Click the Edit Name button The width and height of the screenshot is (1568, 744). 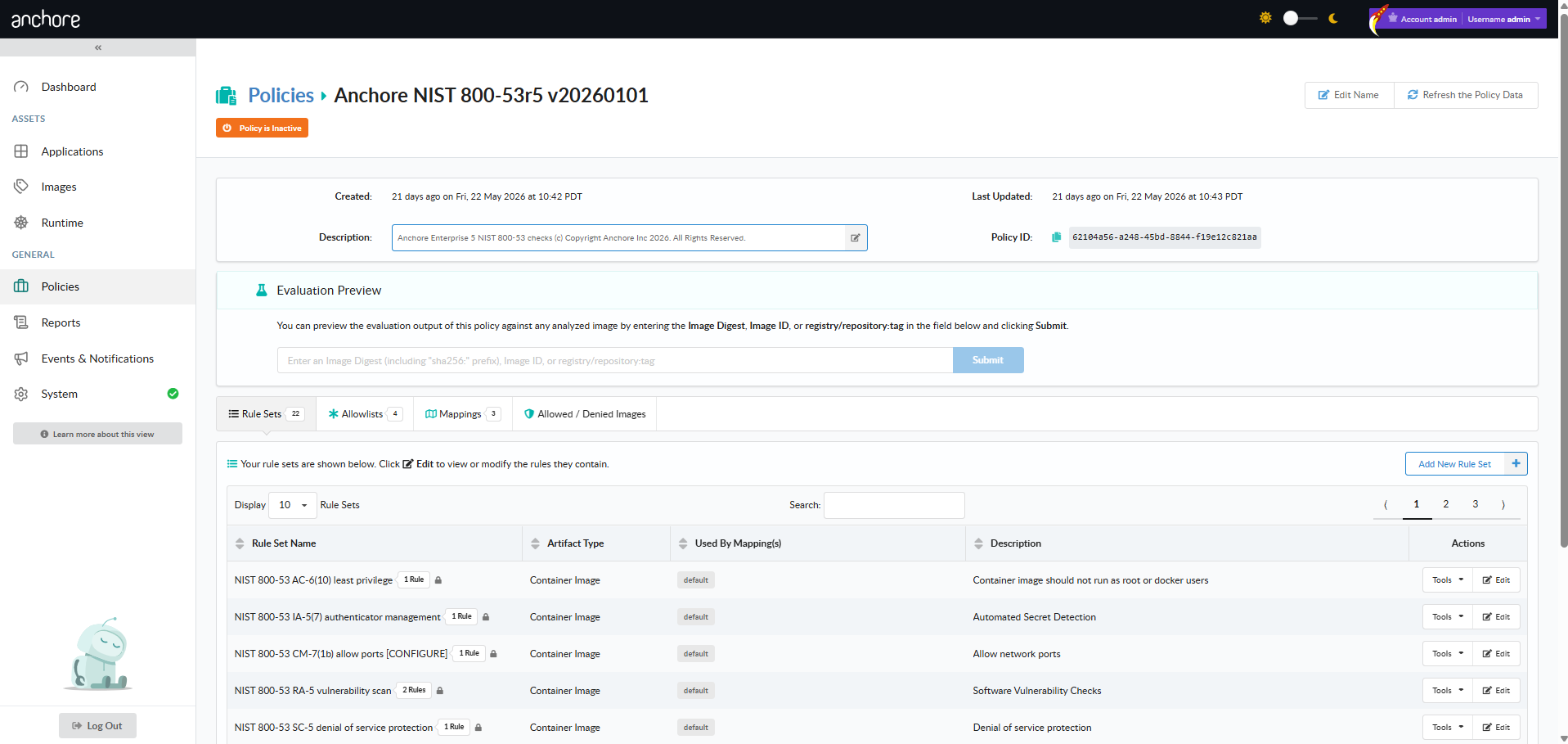click(1350, 95)
